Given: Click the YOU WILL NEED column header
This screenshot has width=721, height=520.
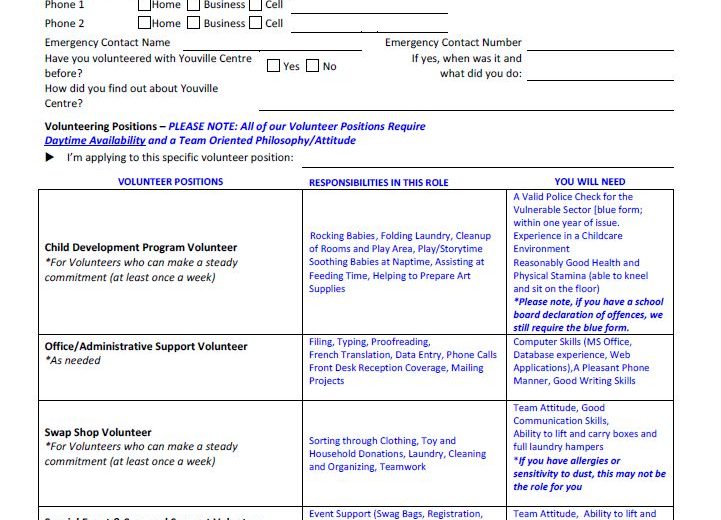Looking at the screenshot, I should click(589, 182).
